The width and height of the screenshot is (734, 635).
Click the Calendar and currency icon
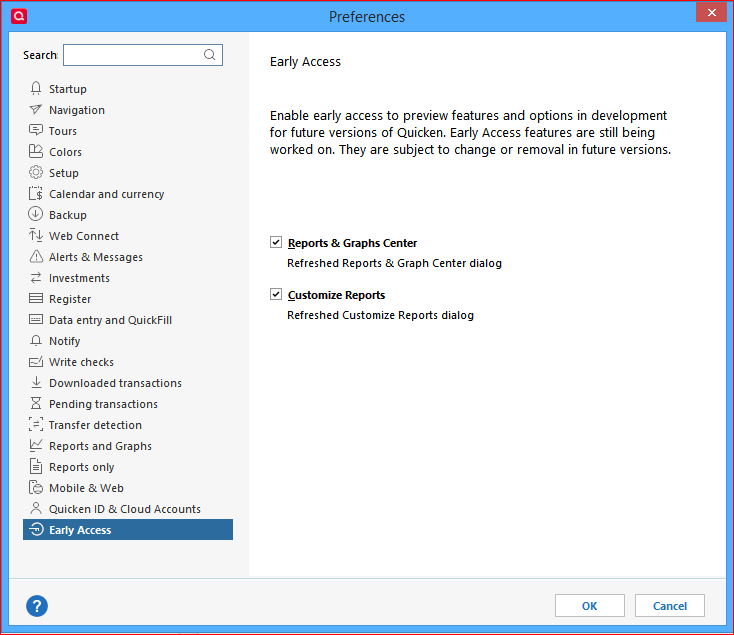point(36,193)
